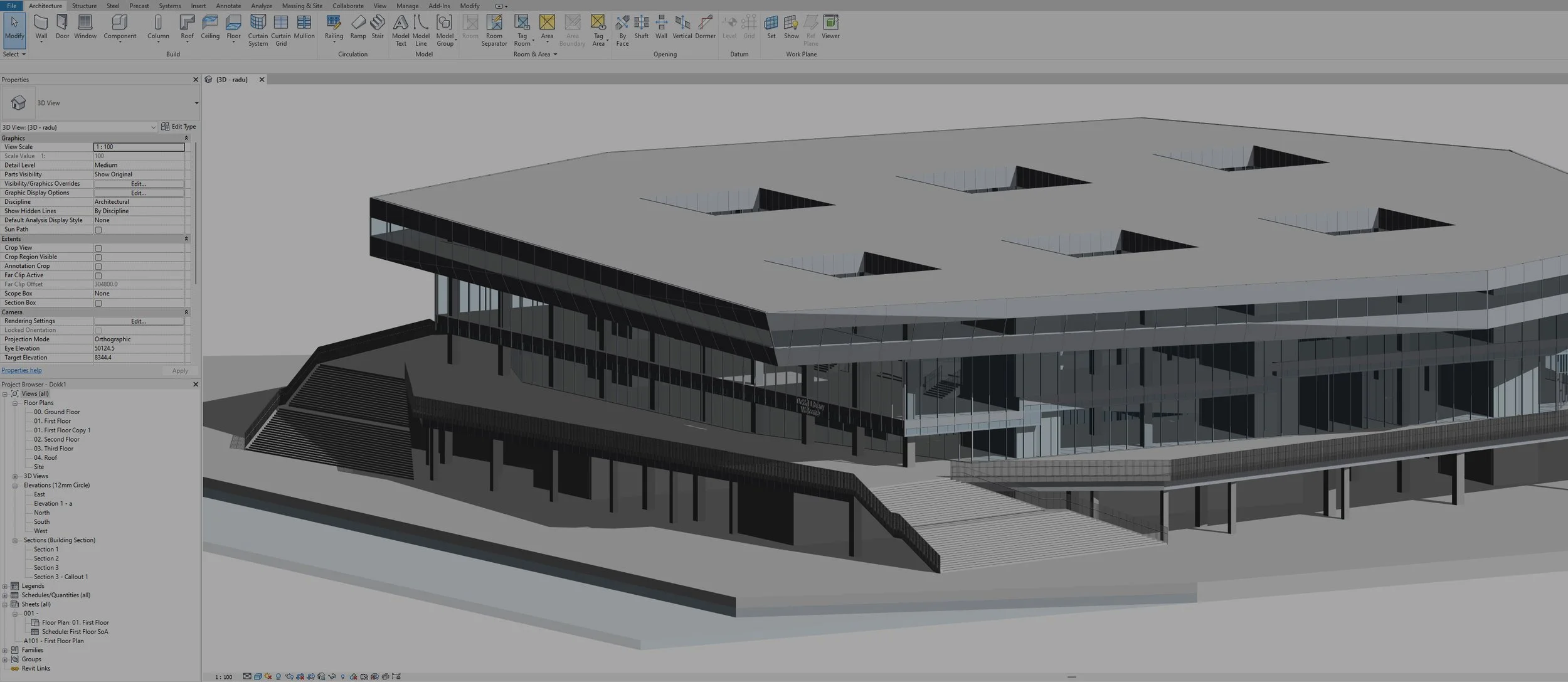Open the Room & Area panel dropdown

pos(556,54)
